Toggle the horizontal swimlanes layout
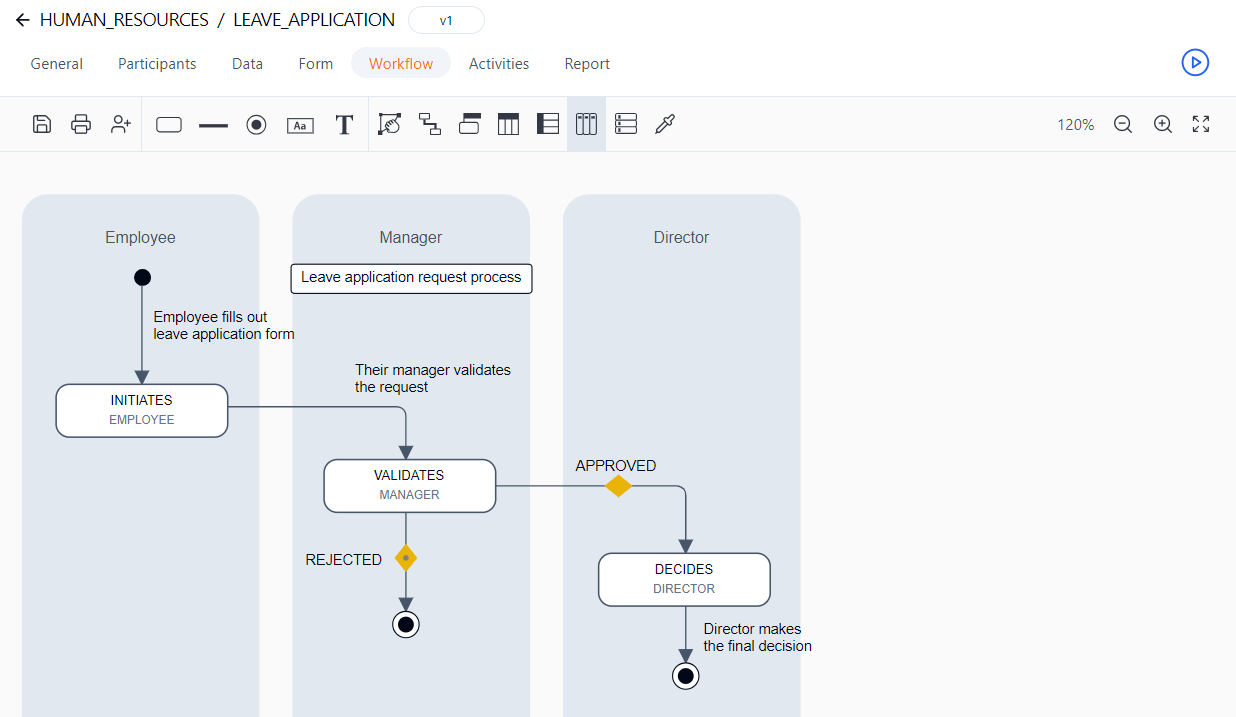Viewport: 1236px width, 717px height. pyautogui.click(x=626, y=124)
